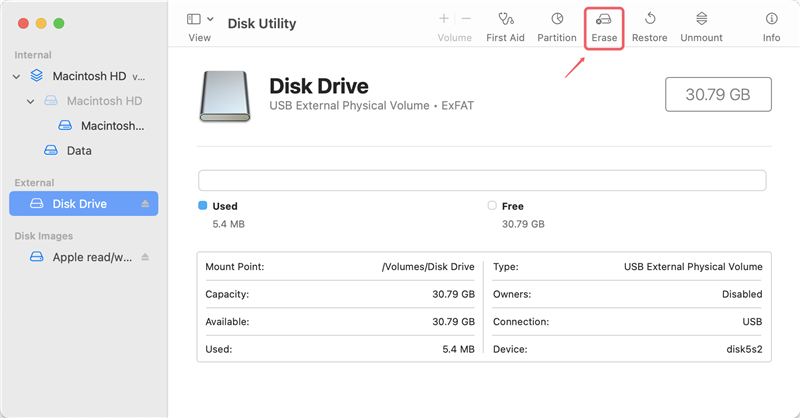Collapse the nested Macintosh HD container
Image resolution: width=800 pixels, height=418 pixels.
(x=31, y=101)
